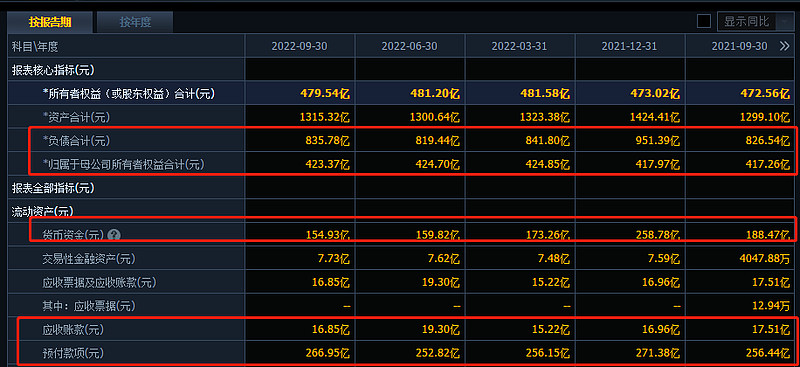The width and height of the screenshot is (800, 367).
Task: Enable the 显示同比 checkbox
Action: point(704,21)
